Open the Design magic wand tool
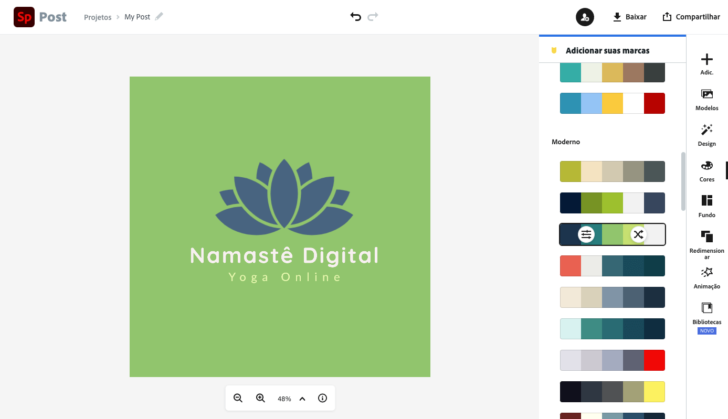Screen dimensions: 728x419 coord(707,134)
